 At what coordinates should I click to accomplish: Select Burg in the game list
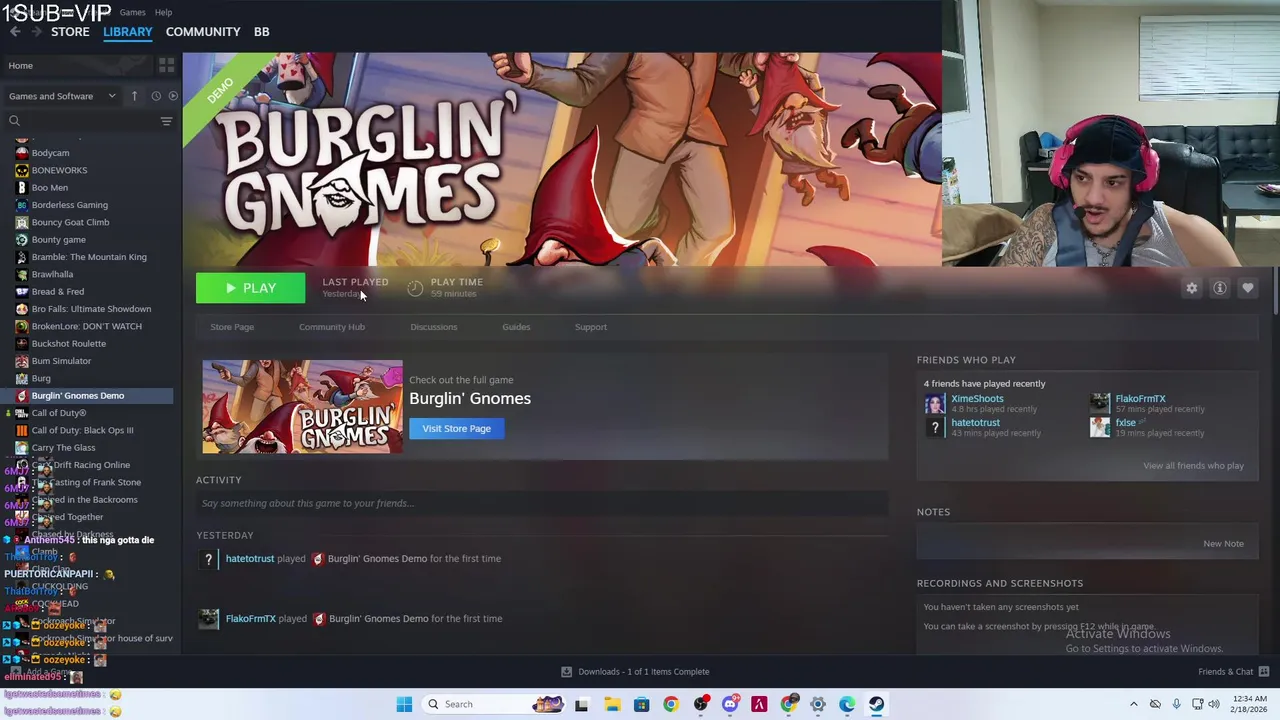pyautogui.click(x=41, y=378)
